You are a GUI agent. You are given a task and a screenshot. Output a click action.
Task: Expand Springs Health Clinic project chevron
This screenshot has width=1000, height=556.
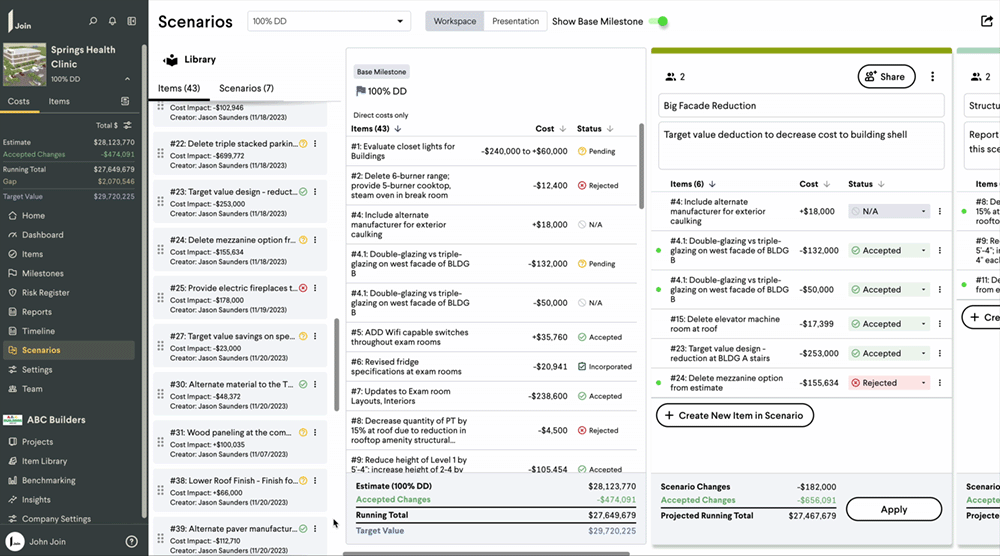click(127, 79)
